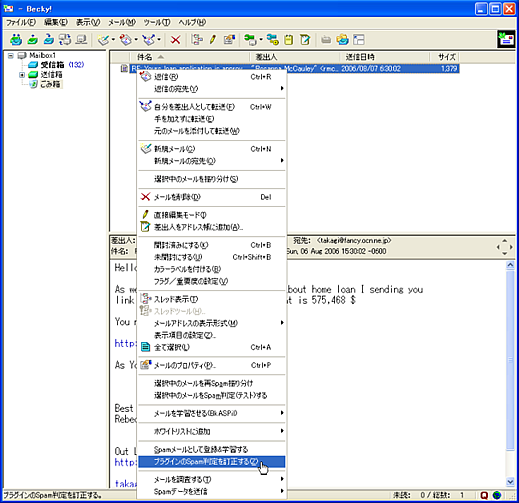Click the green send-mail tray toolbar icon
This screenshot has height=503, width=519.
[x=33, y=40]
